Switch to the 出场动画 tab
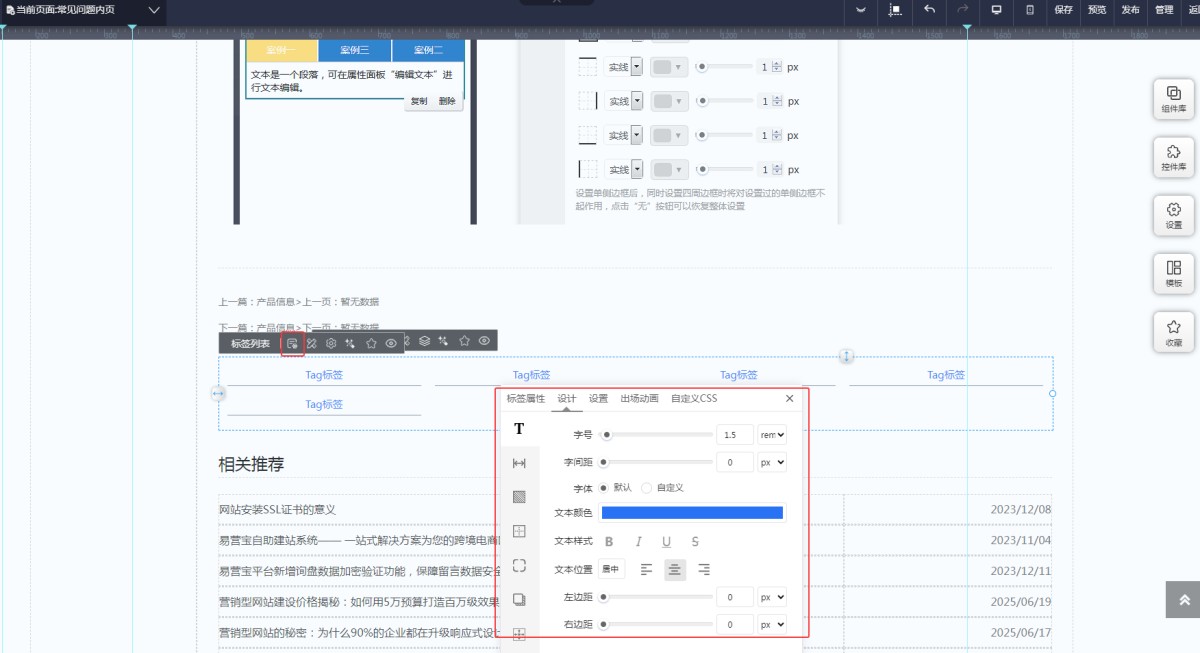The image size is (1200, 653). coord(639,398)
